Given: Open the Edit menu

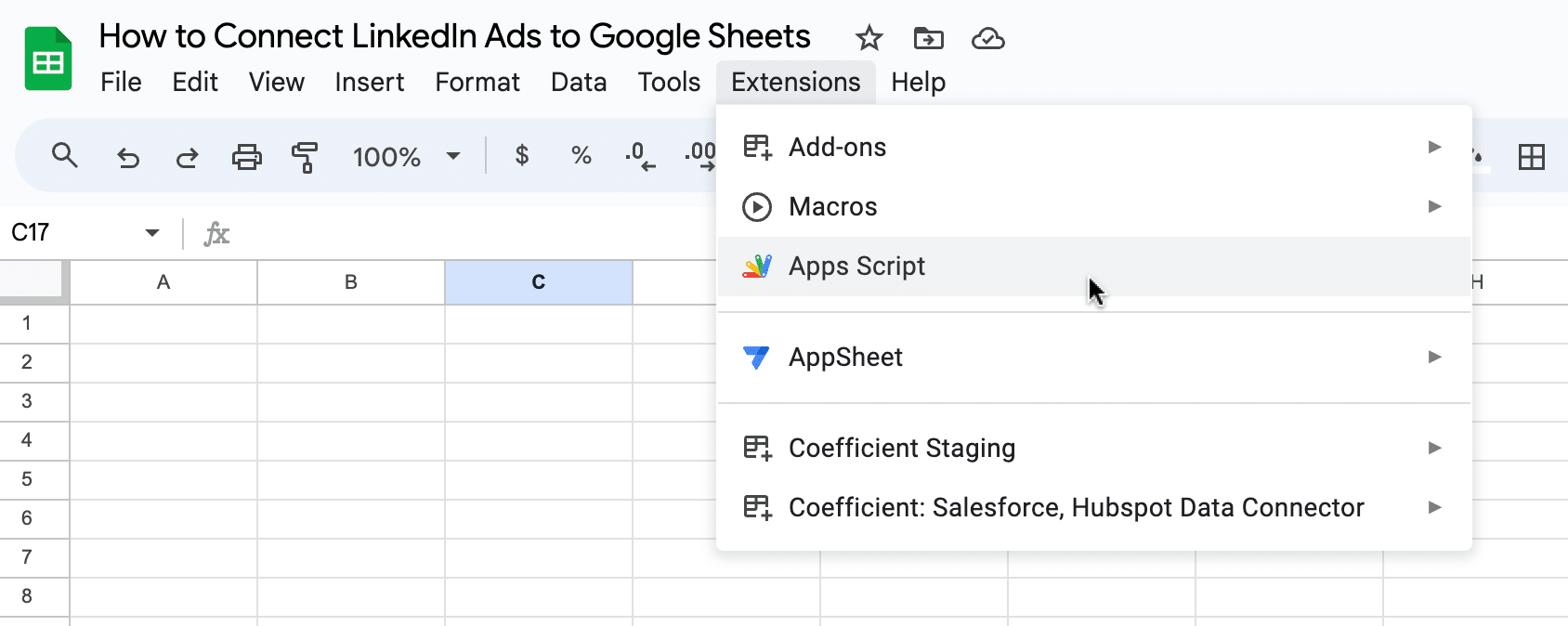Looking at the screenshot, I should [x=195, y=82].
